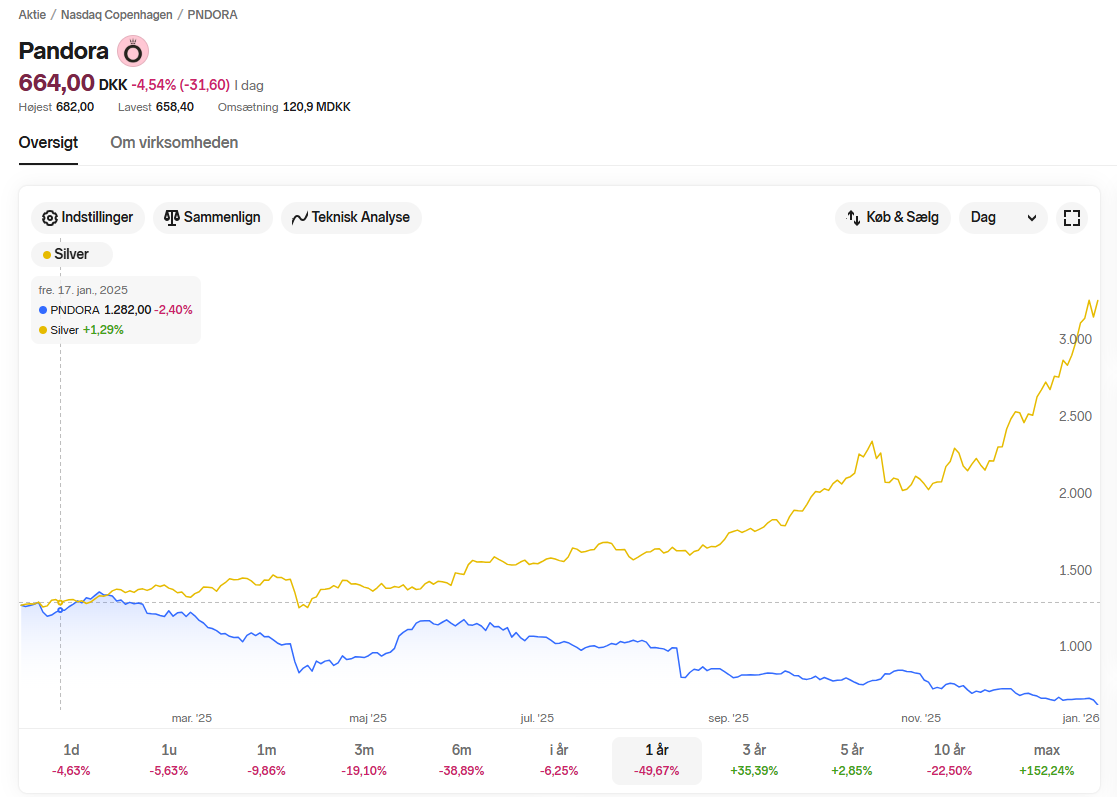Click the blue PNDORA legend dot
The width and height of the screenshot is (1117, 797).
click(43, 310)
